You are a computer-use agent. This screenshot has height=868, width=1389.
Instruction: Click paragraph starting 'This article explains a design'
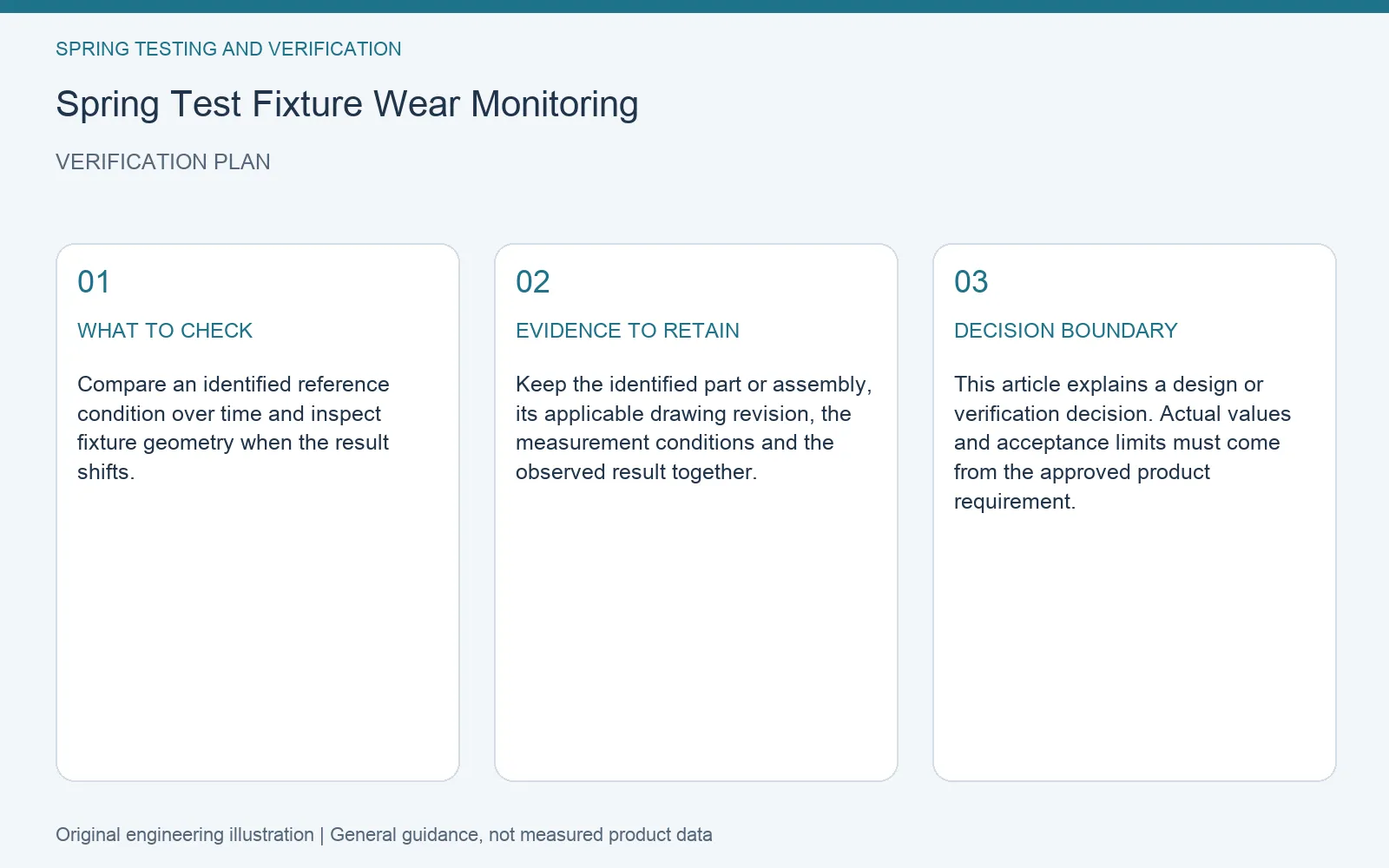[1122, 443]
